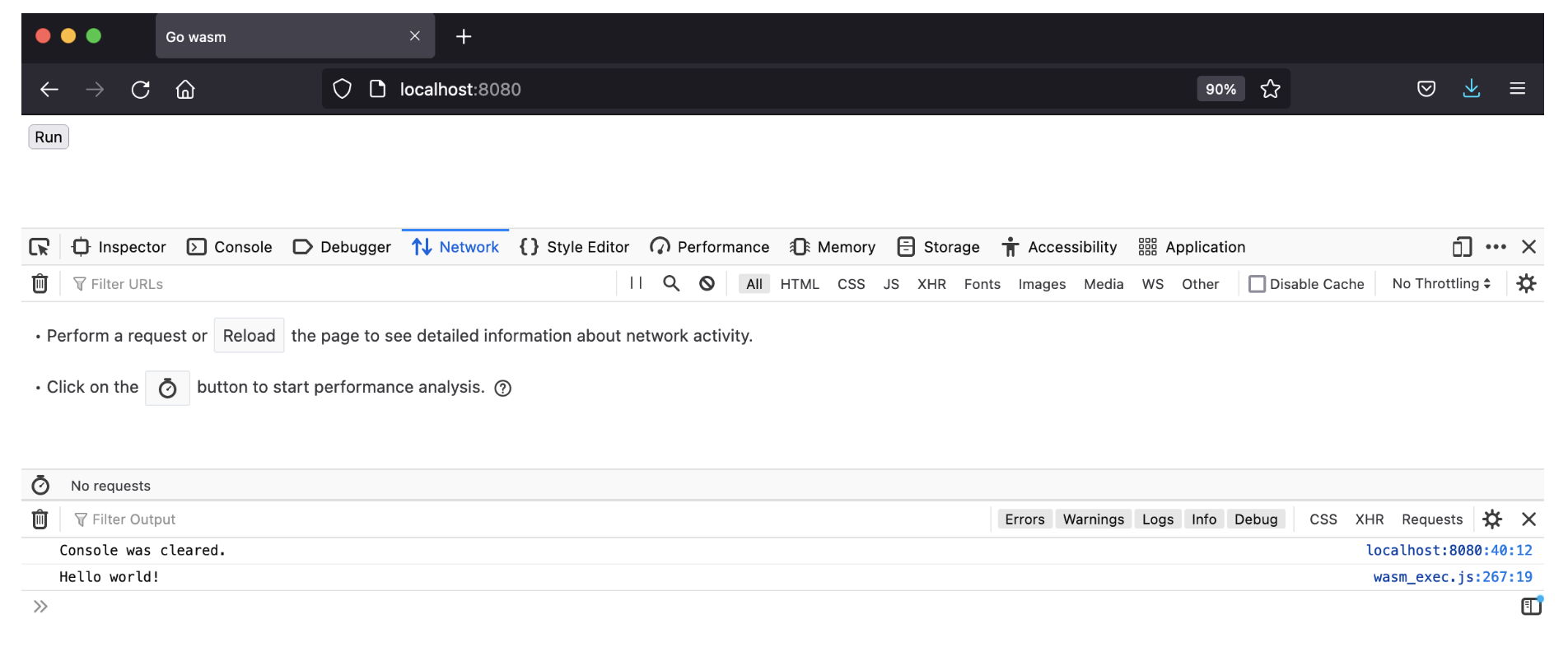
Task: Open the Accessibility tab
Action: pyautogui.click(x=1059, y=247)
